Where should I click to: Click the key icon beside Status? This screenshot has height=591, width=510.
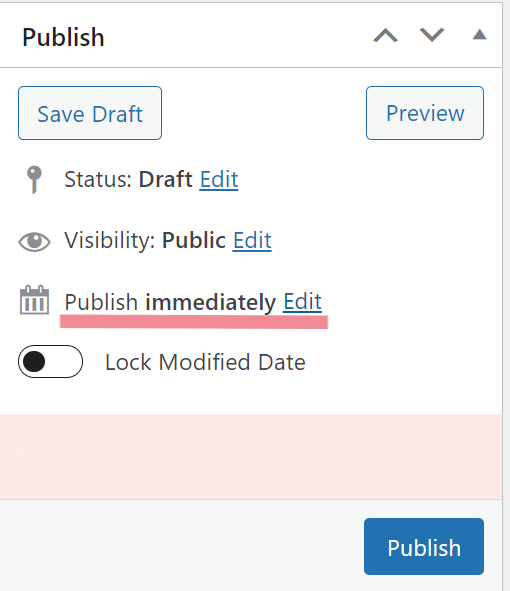point(34,179)
